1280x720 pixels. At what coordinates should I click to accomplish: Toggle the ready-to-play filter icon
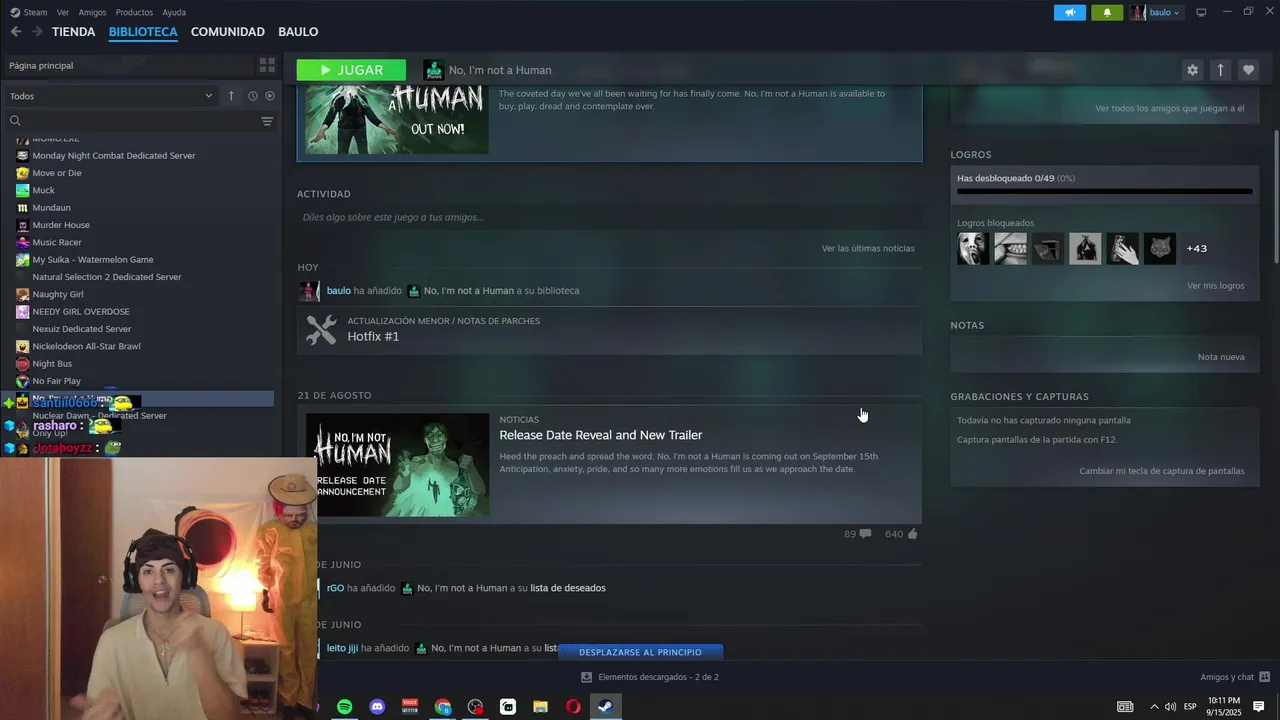pyautogui.click(x=269, y=96)
